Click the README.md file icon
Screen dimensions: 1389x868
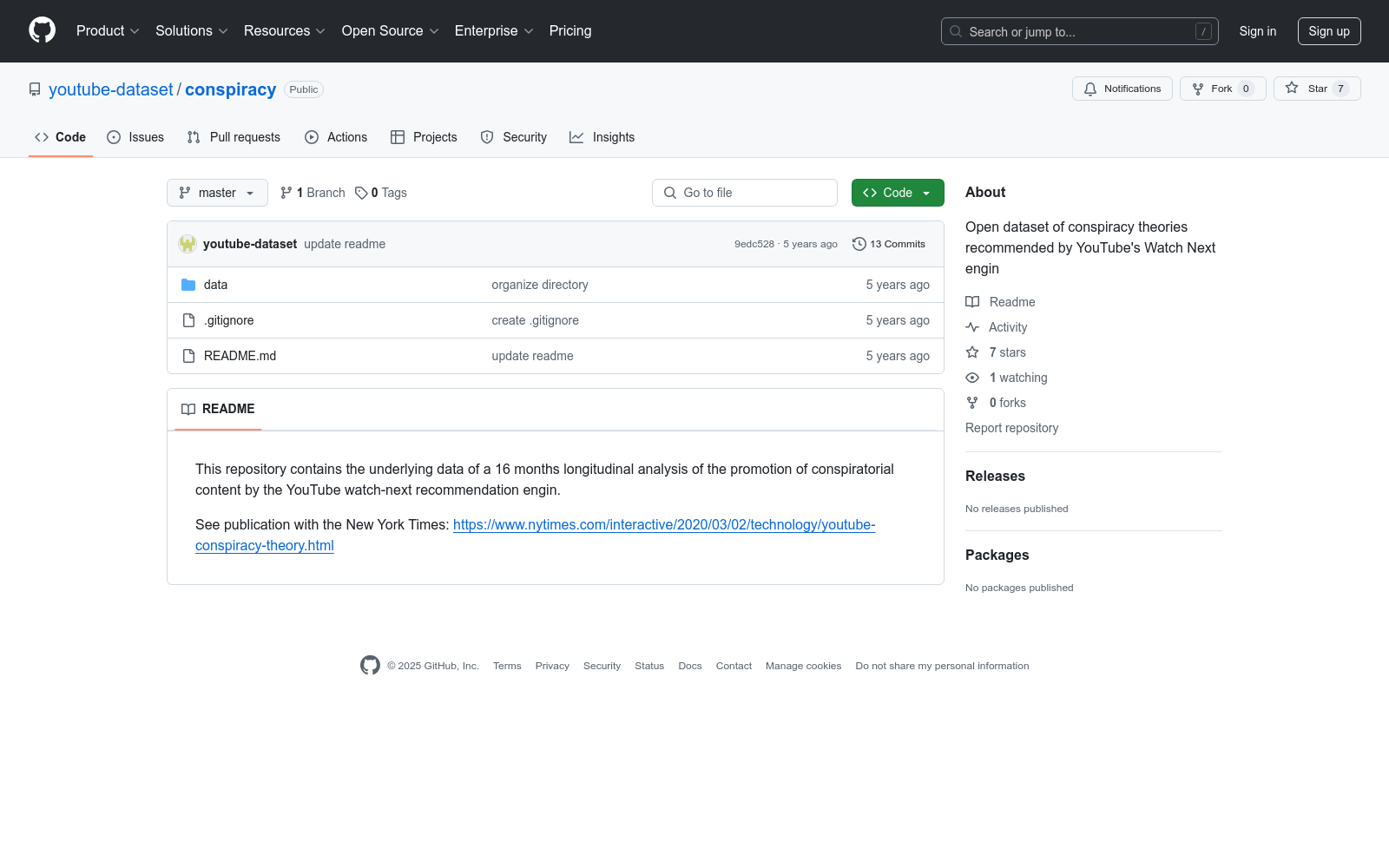(188, 356)
